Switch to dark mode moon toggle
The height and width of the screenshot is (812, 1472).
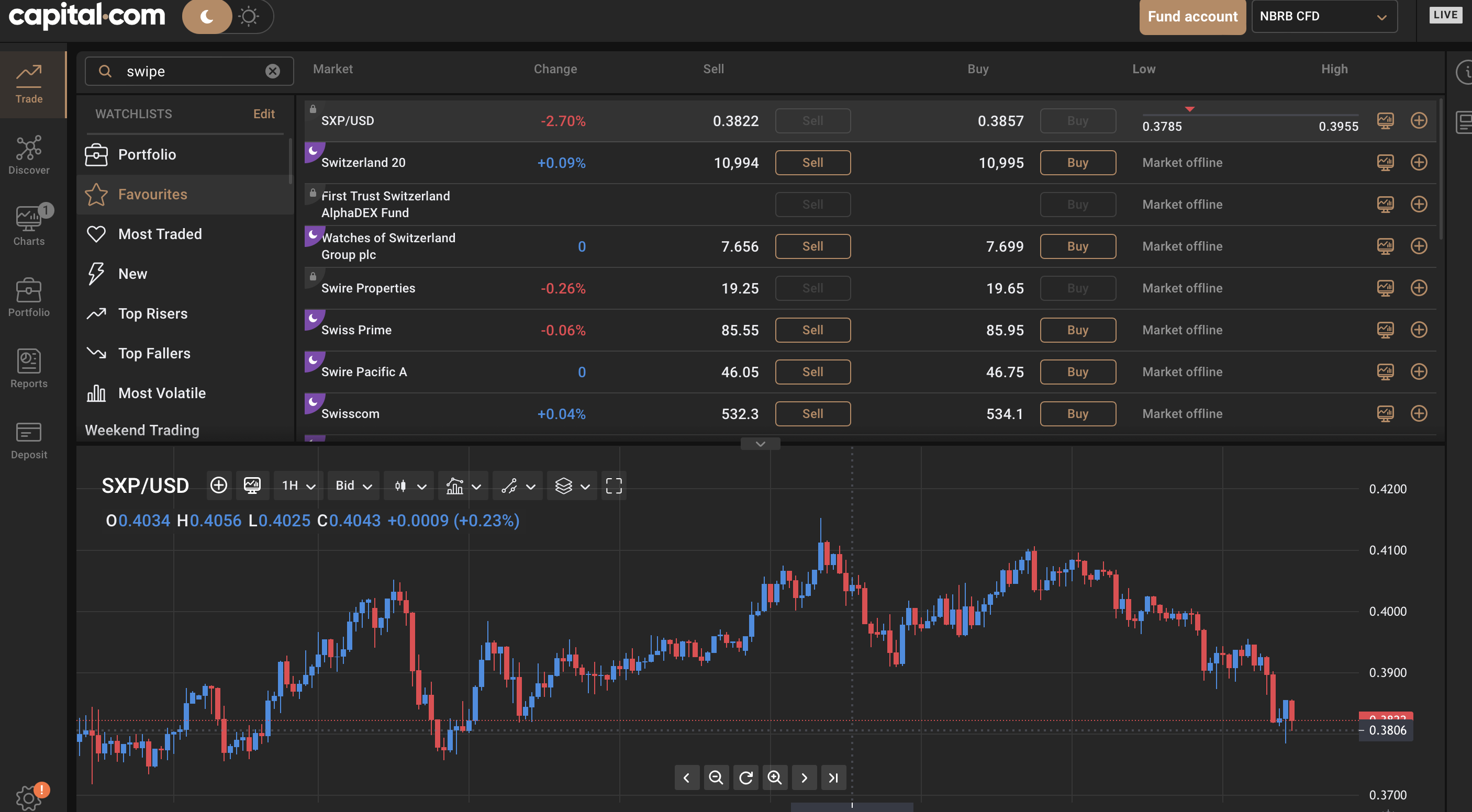click(x=207, y=17)
